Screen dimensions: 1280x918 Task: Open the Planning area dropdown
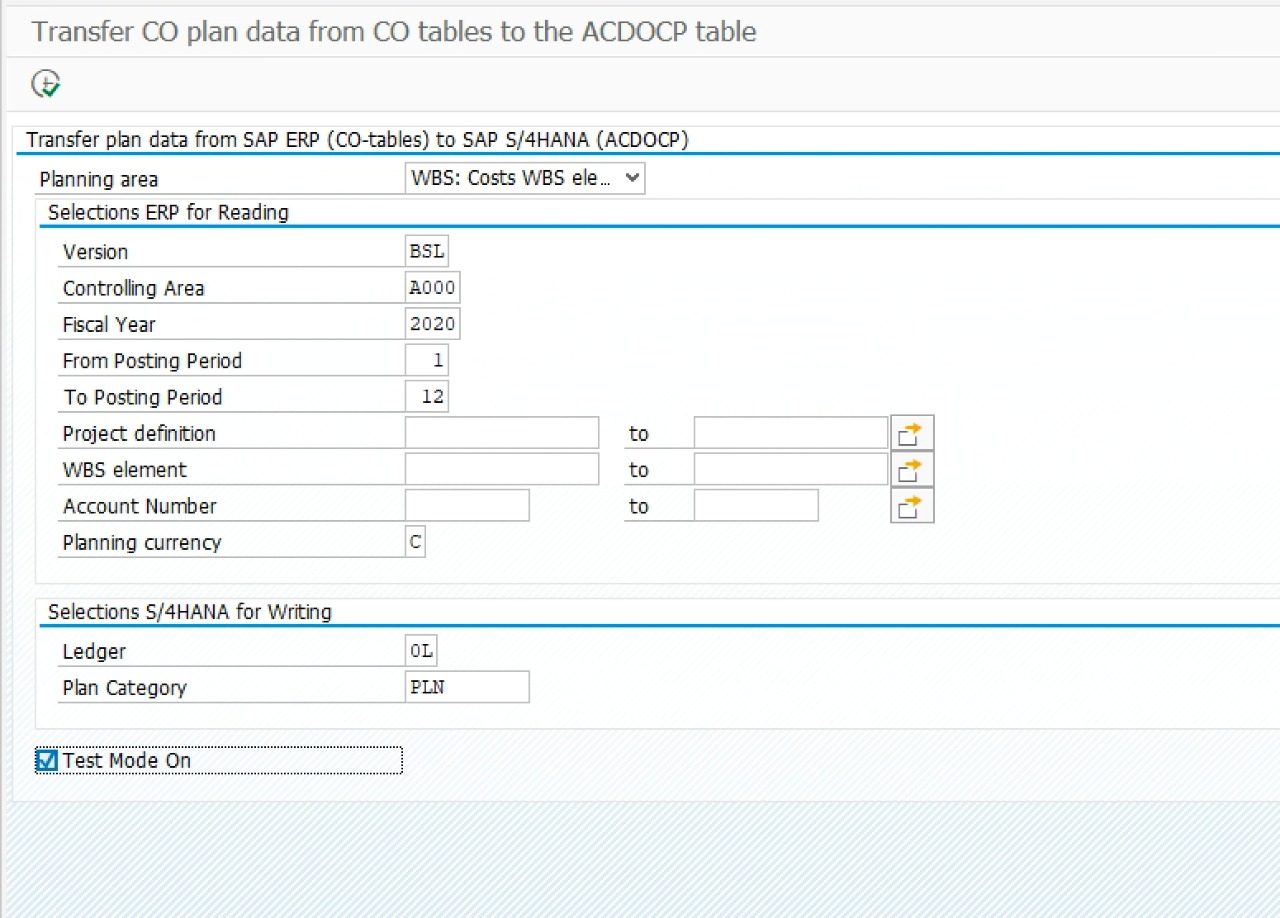(526, 179)
